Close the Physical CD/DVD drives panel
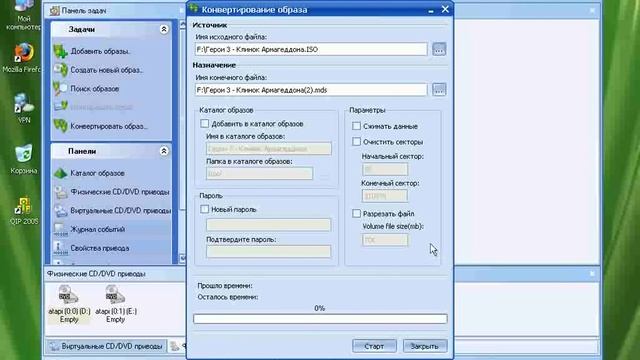640x360 pixels. click(x=592, y=273)
